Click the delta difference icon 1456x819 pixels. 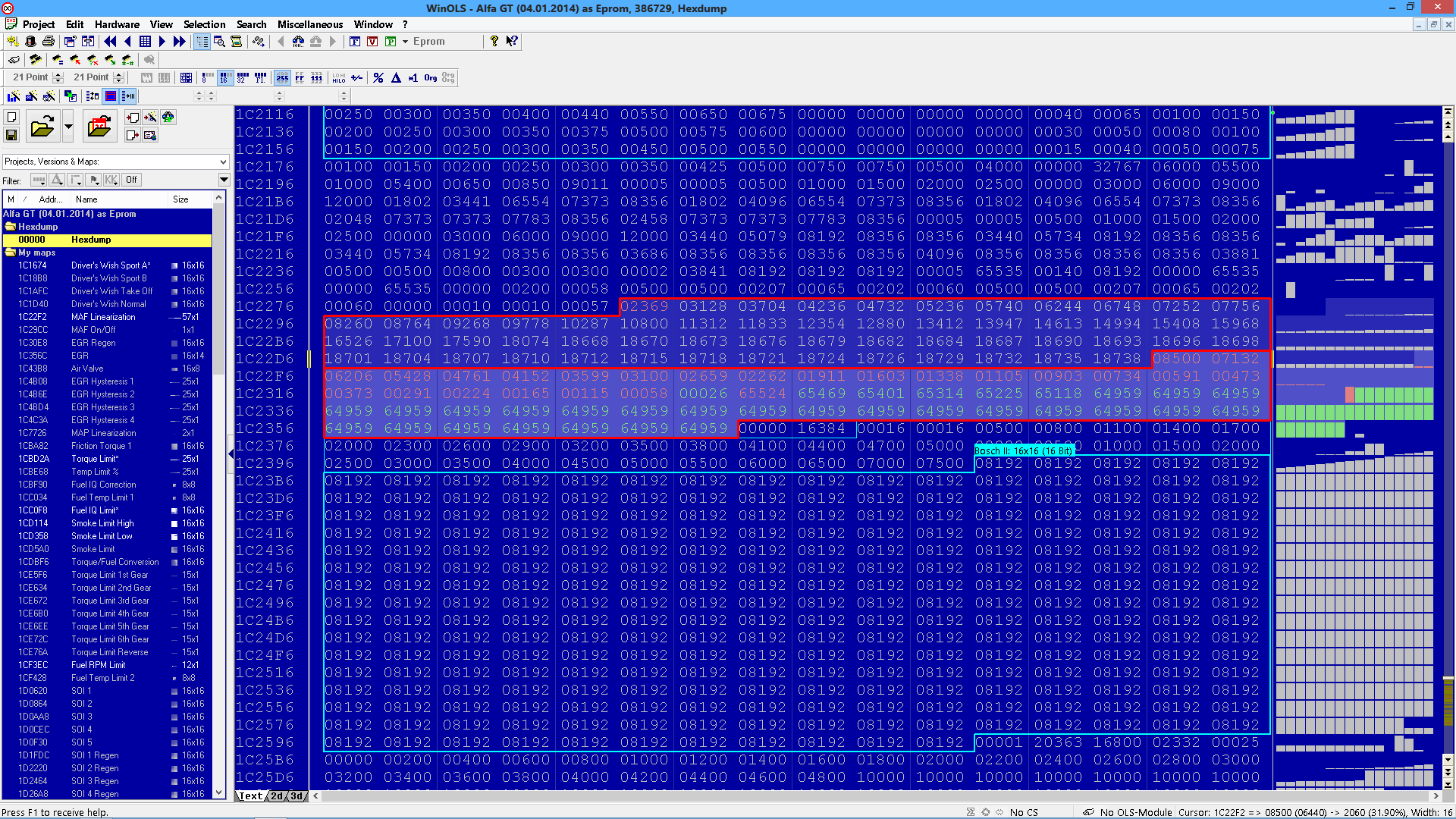(x=396, y=77)
